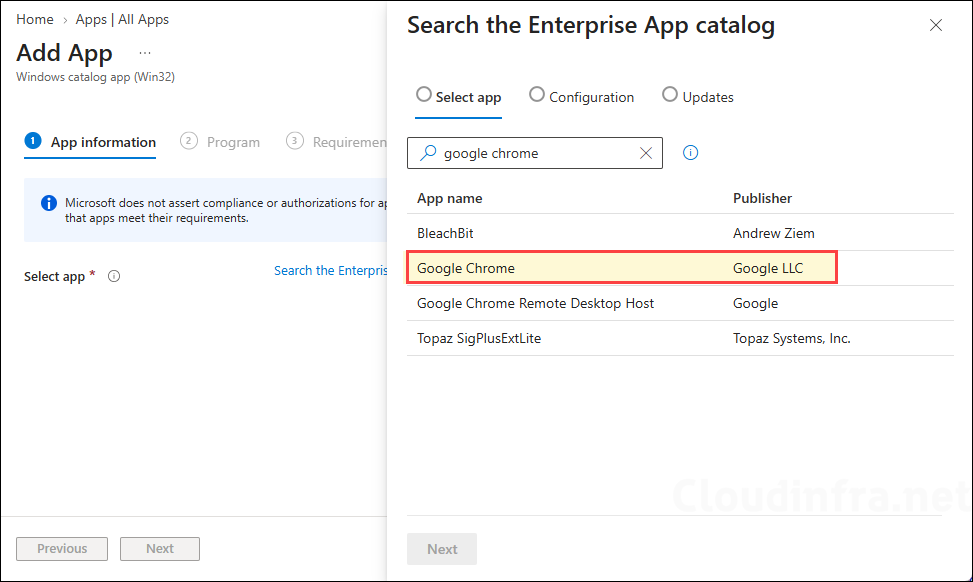Viewport: 973px width, 582px height.
Task: Click the search magnifier icon
Action: click(x=428, y=153)
